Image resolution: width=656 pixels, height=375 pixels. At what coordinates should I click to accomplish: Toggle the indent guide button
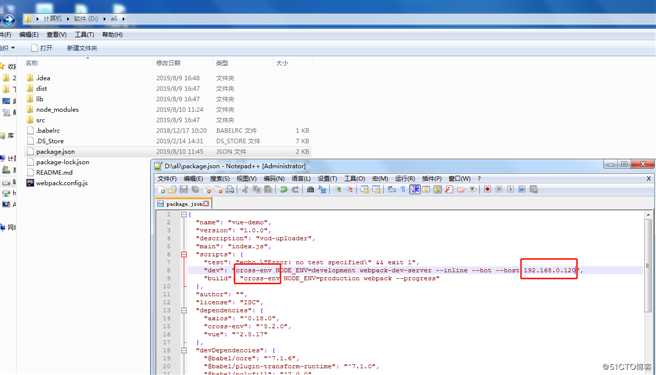tap(415, 190)
